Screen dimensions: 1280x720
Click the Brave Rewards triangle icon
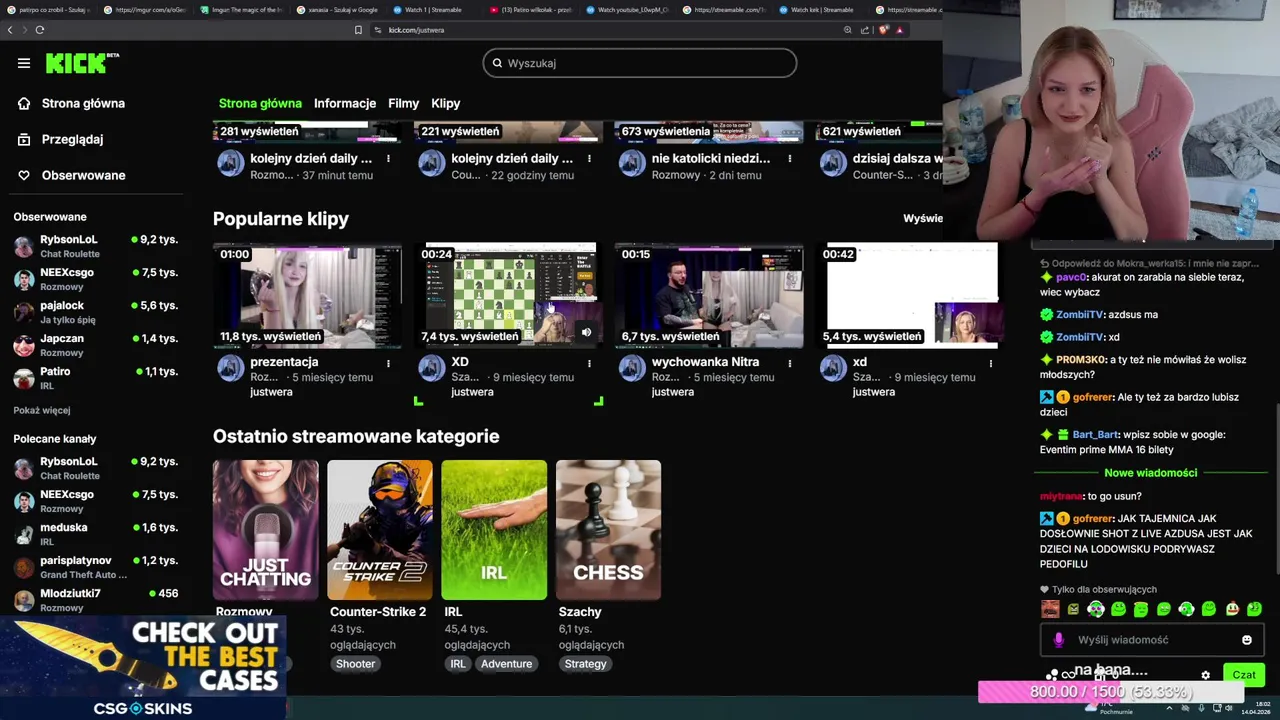point(899,30)
